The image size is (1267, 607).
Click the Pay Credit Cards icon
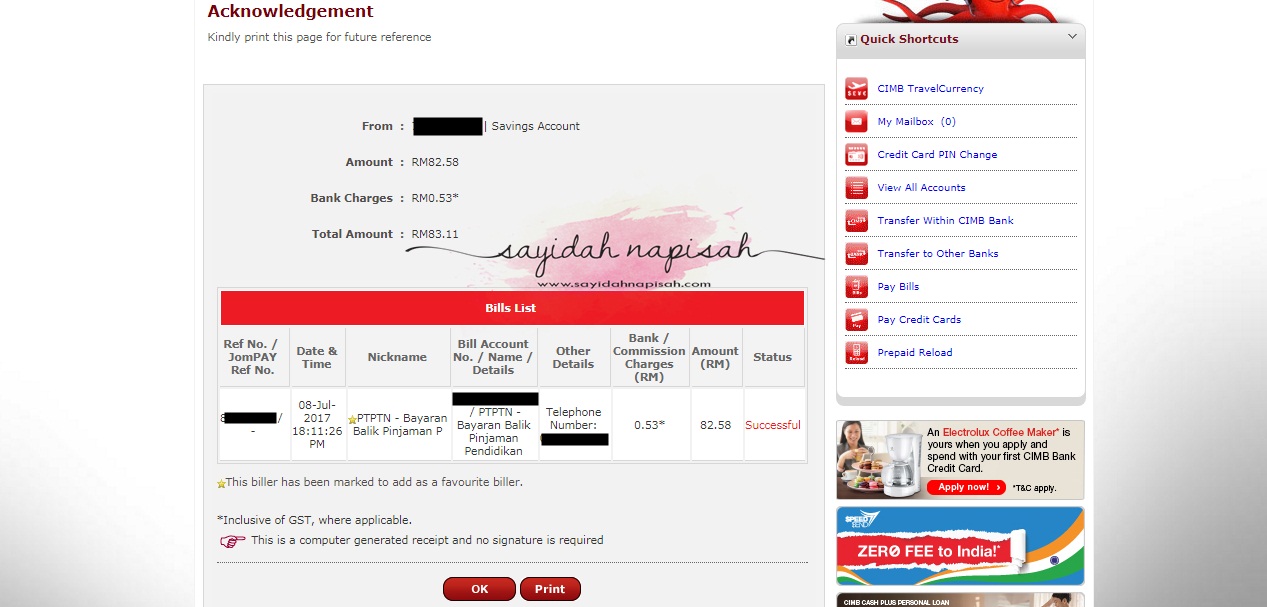856,319
